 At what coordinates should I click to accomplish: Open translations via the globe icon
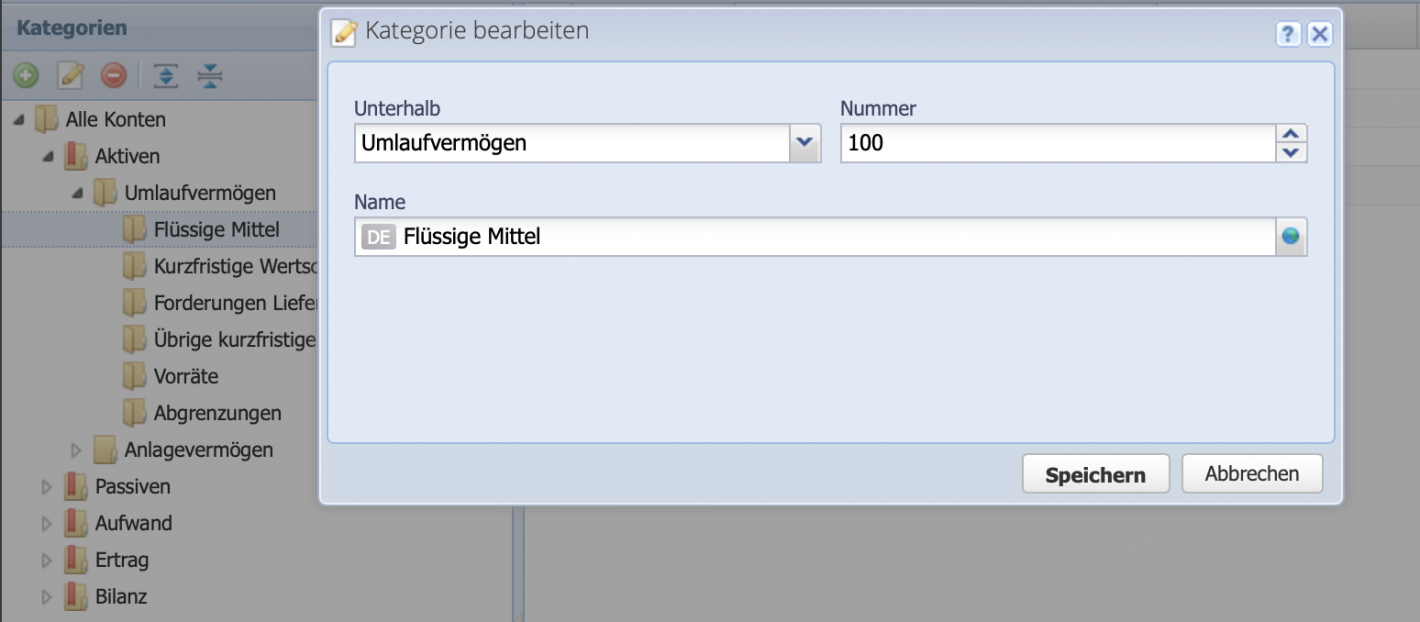(1290, 236)
